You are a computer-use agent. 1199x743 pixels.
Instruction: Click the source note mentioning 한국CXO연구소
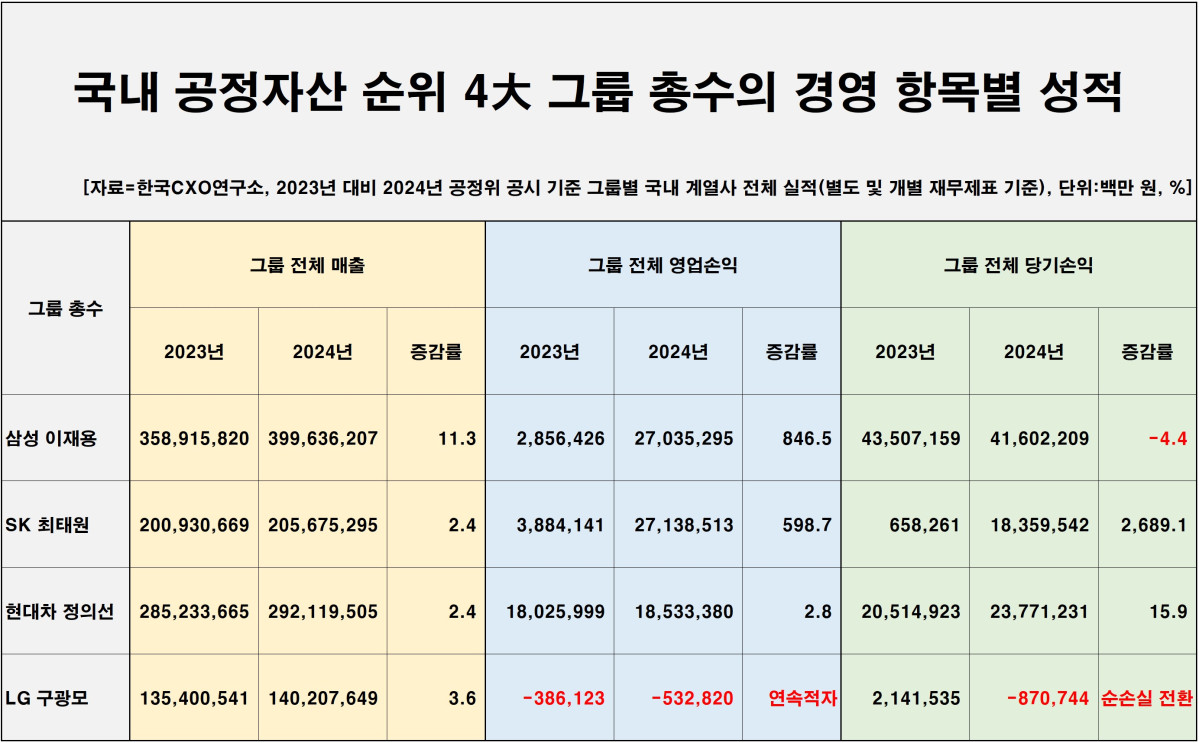click(637, 188)
